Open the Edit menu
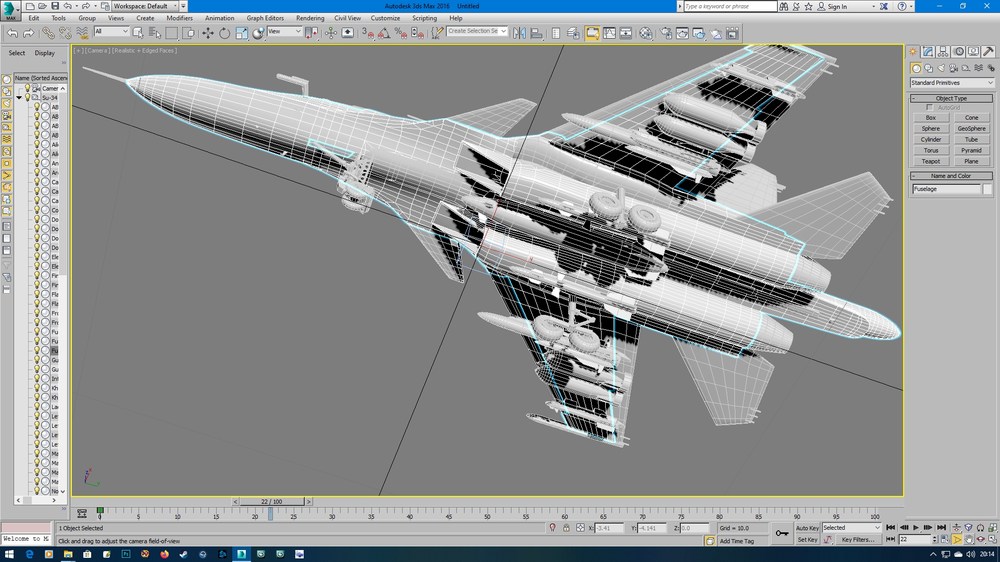1000x562 pixels. [34, 18]
